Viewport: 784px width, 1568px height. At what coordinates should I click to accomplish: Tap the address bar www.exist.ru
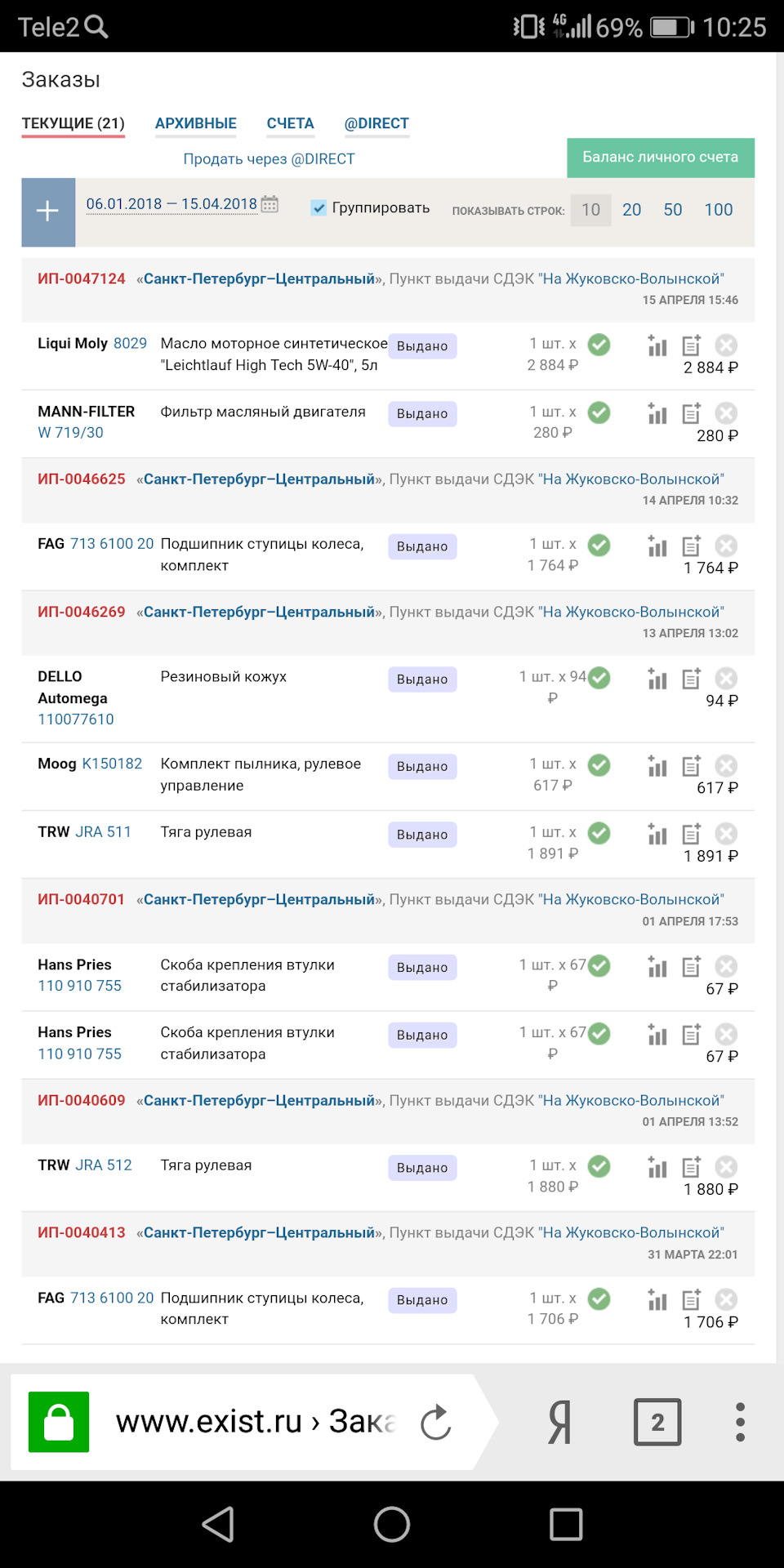(x=253, y=1422)
